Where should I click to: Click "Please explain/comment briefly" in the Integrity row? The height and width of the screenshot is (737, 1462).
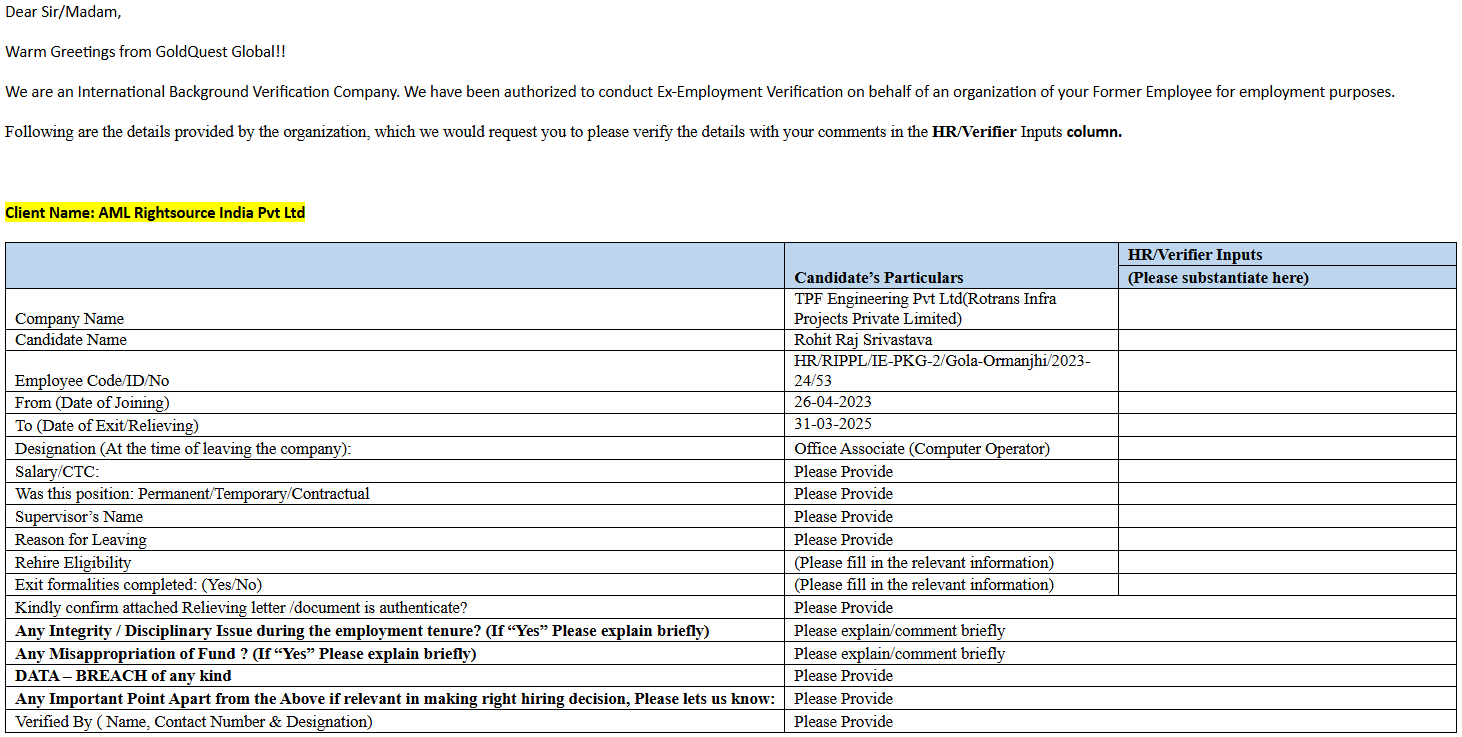900,631
